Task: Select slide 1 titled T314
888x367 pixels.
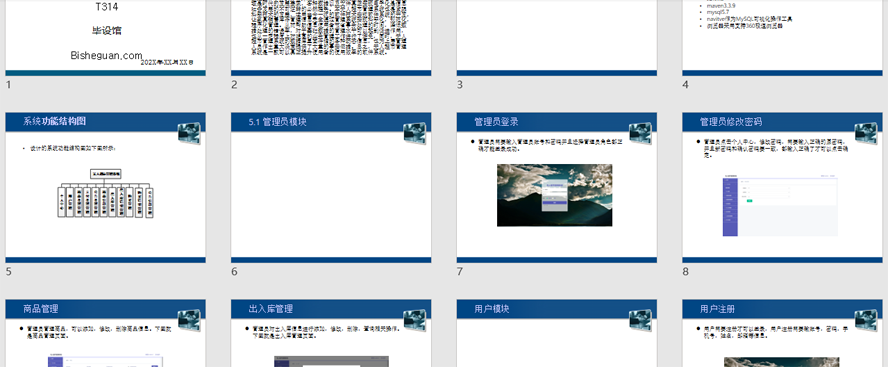Action: tap(105, 37)
